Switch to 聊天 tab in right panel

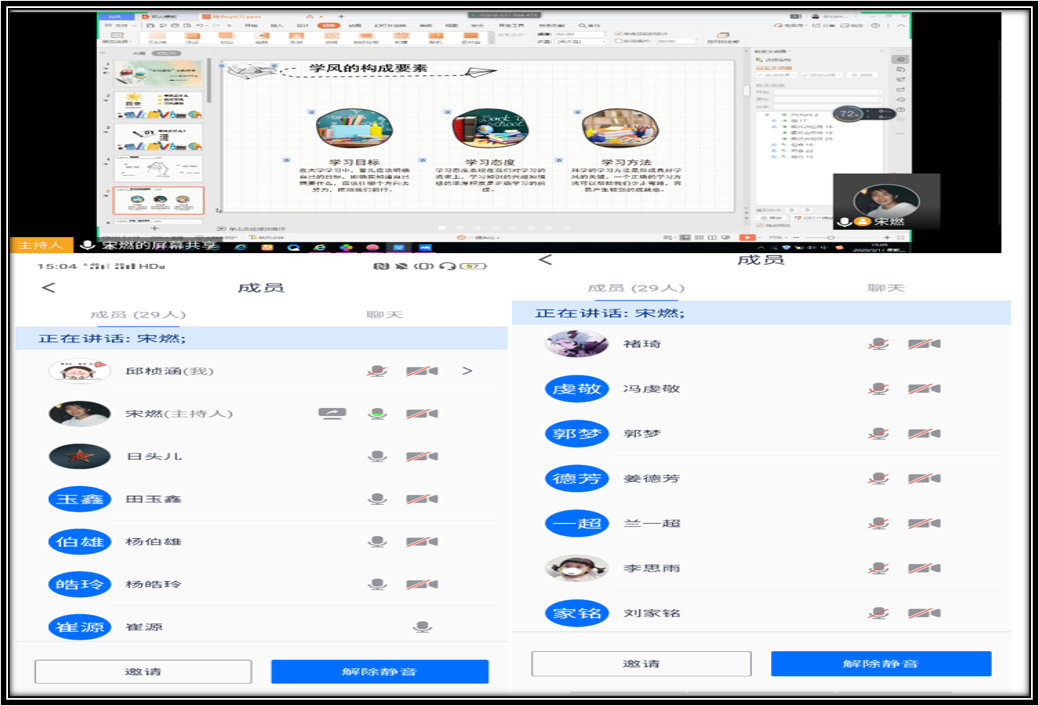pos(885,288)
